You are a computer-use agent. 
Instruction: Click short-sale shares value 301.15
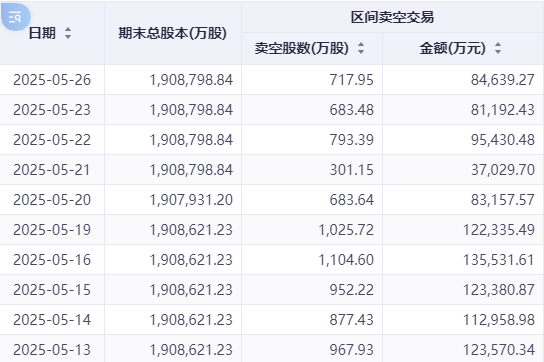pyautogui.click(x=351, y=170)
